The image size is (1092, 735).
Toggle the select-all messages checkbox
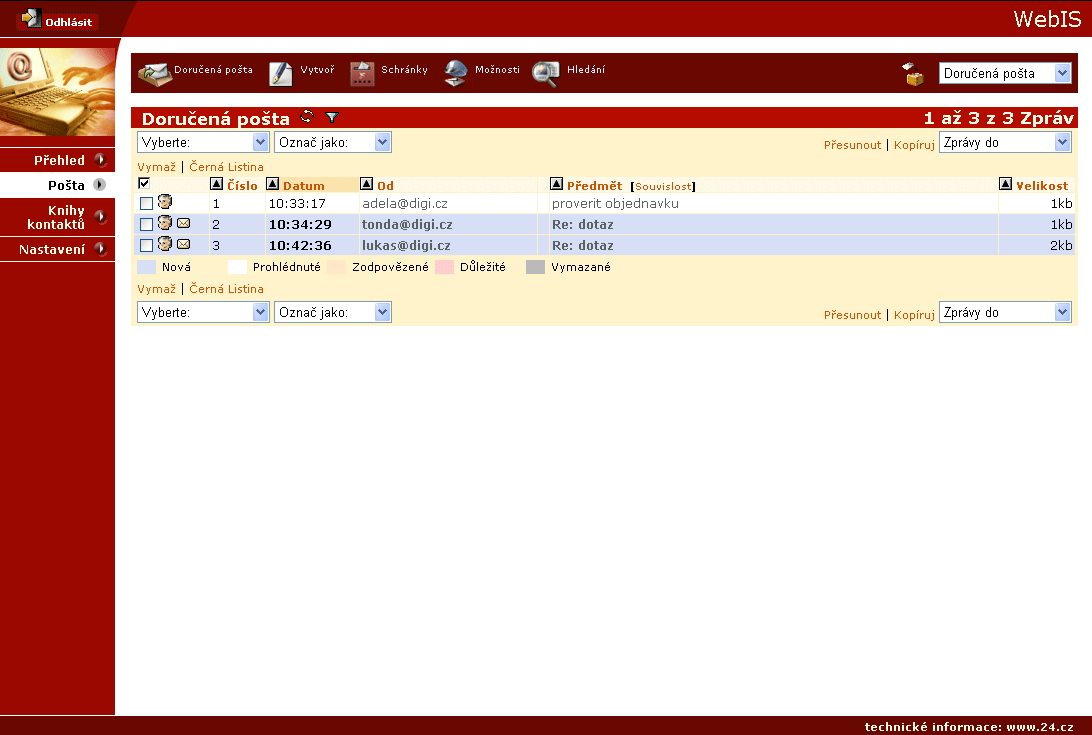tap(144, 183)
